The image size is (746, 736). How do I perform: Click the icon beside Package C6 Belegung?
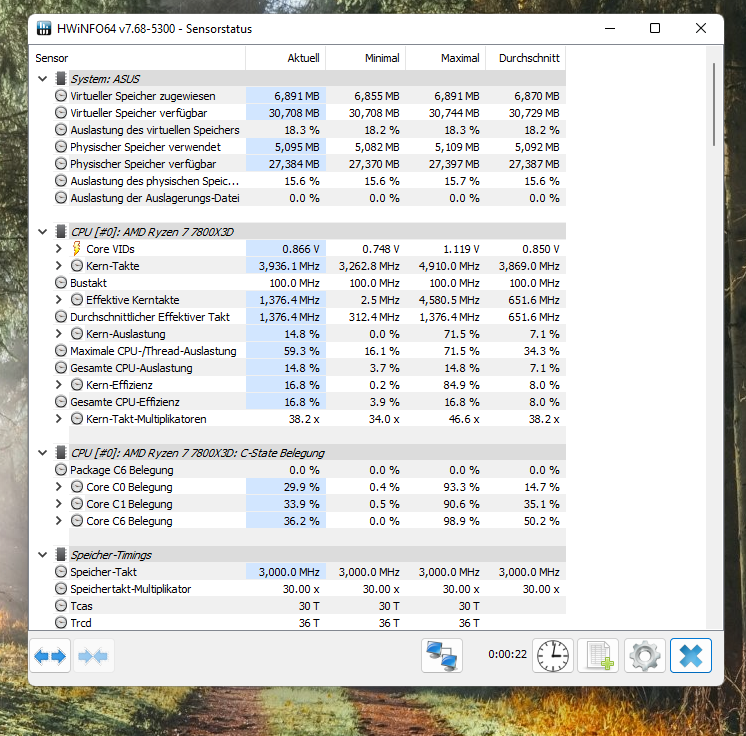pyautogui.click(x=61, y=470)
